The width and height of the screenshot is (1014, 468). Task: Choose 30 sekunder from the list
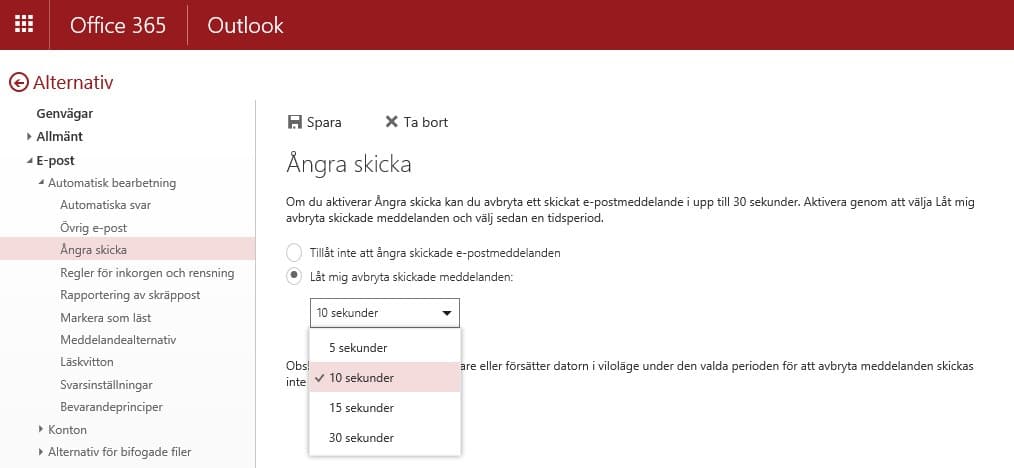(x=361, y=438)
